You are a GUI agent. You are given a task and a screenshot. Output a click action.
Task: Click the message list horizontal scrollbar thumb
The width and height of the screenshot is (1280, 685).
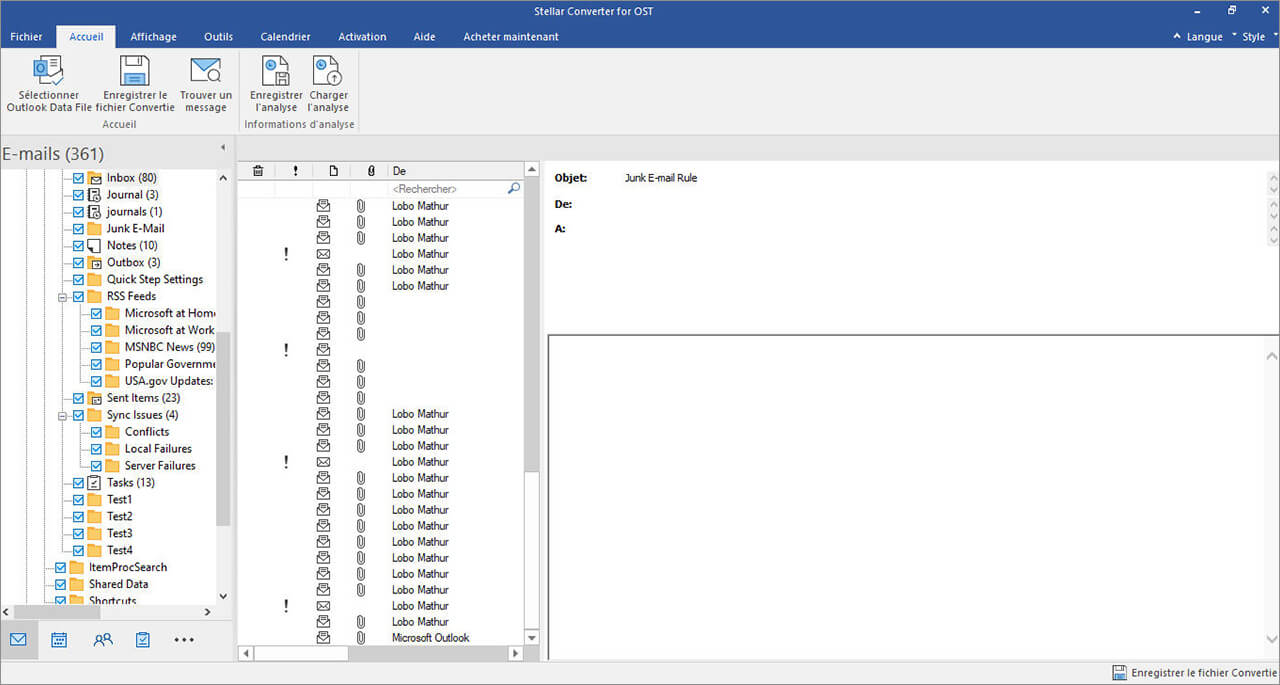click(x=299, y=653)
